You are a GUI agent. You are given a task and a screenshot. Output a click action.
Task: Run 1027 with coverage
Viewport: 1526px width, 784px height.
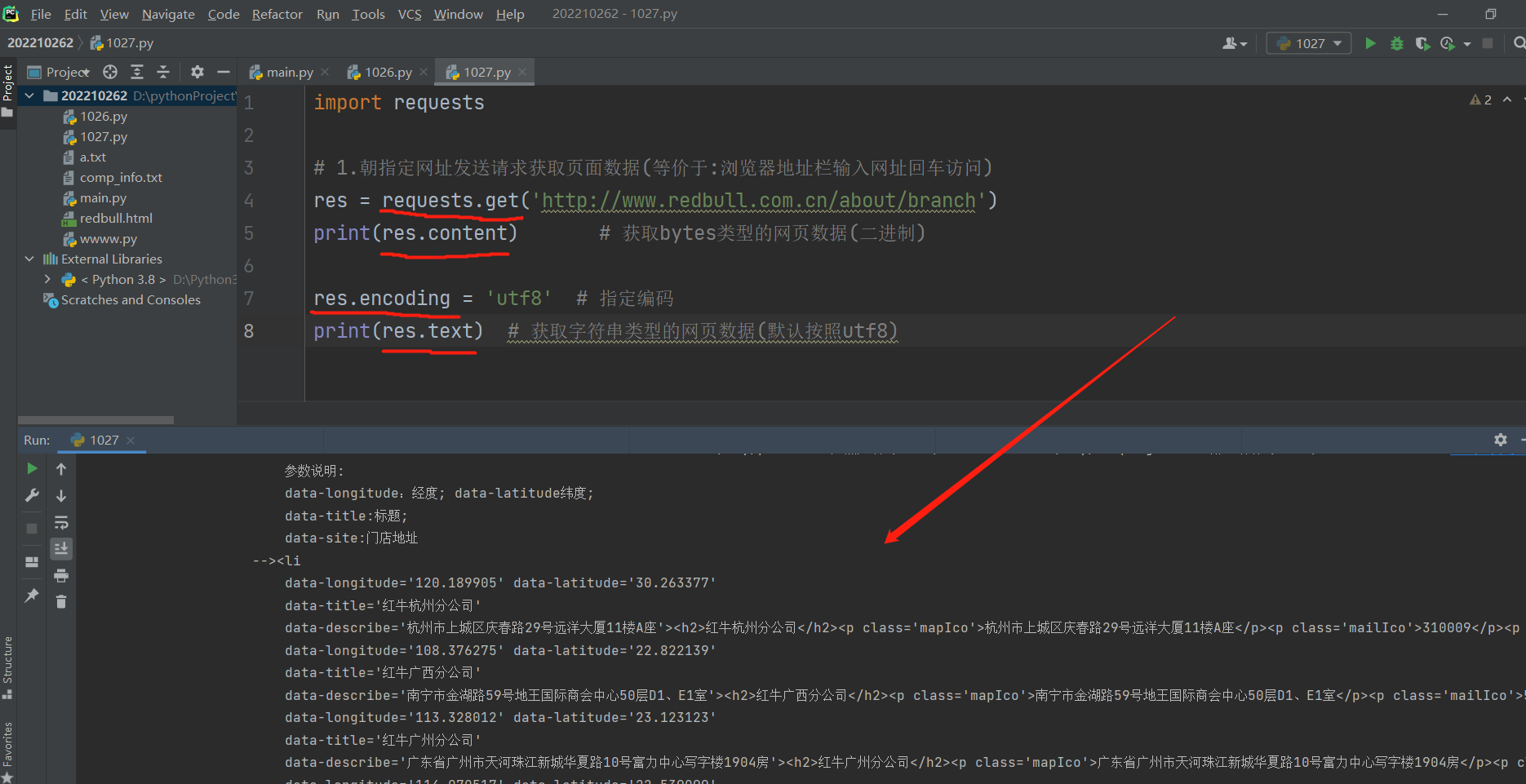point(1422,43)
